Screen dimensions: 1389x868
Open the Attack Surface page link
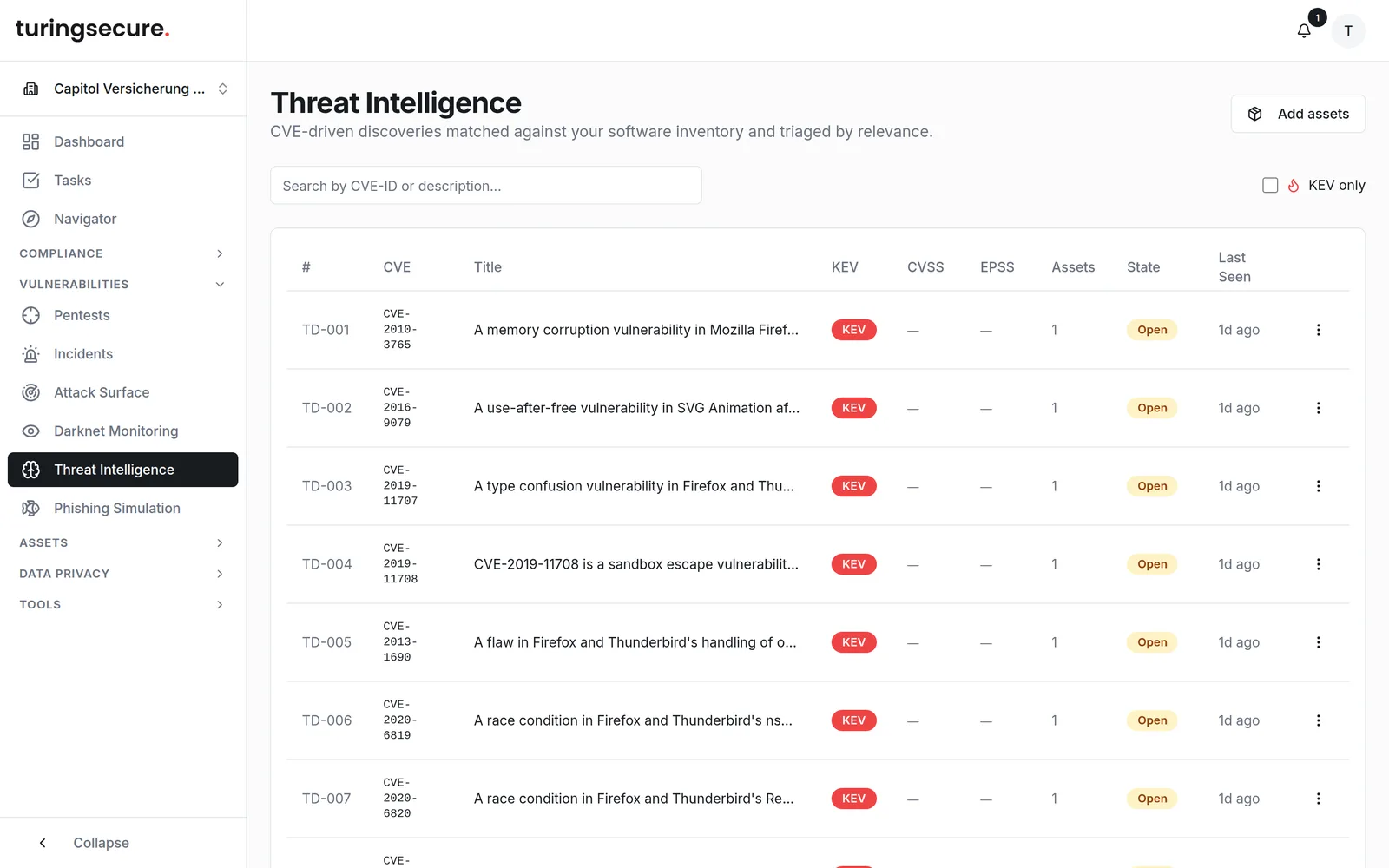(123, 392)
